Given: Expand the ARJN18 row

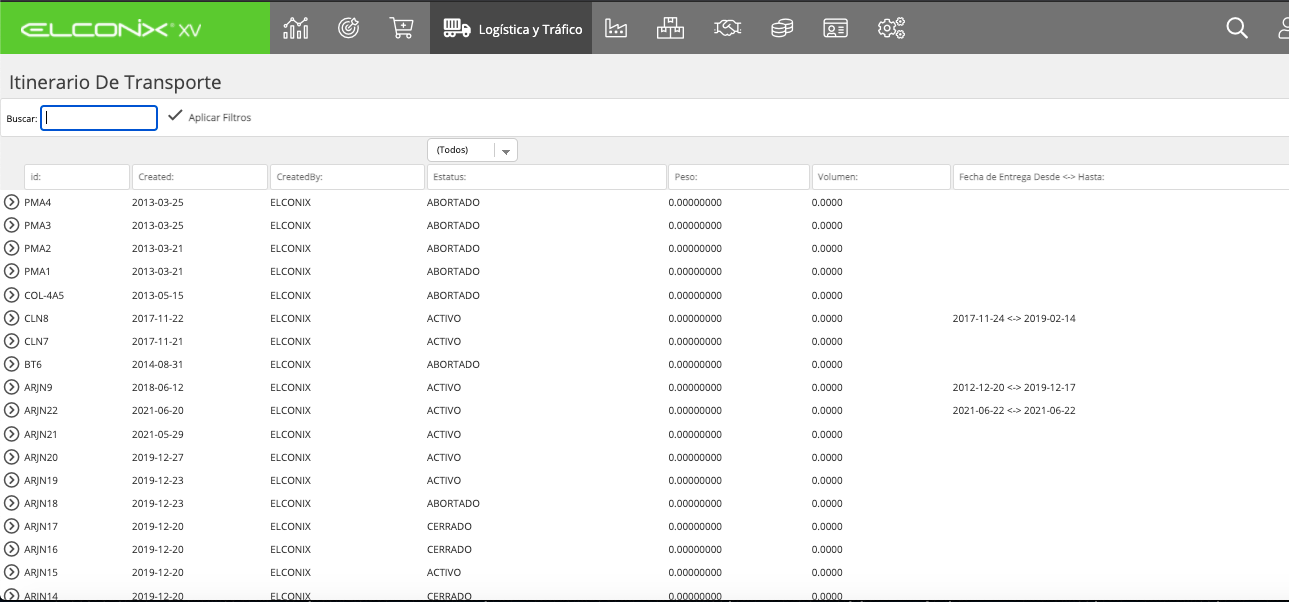Looking at the screenshot, I should point(12,503).
